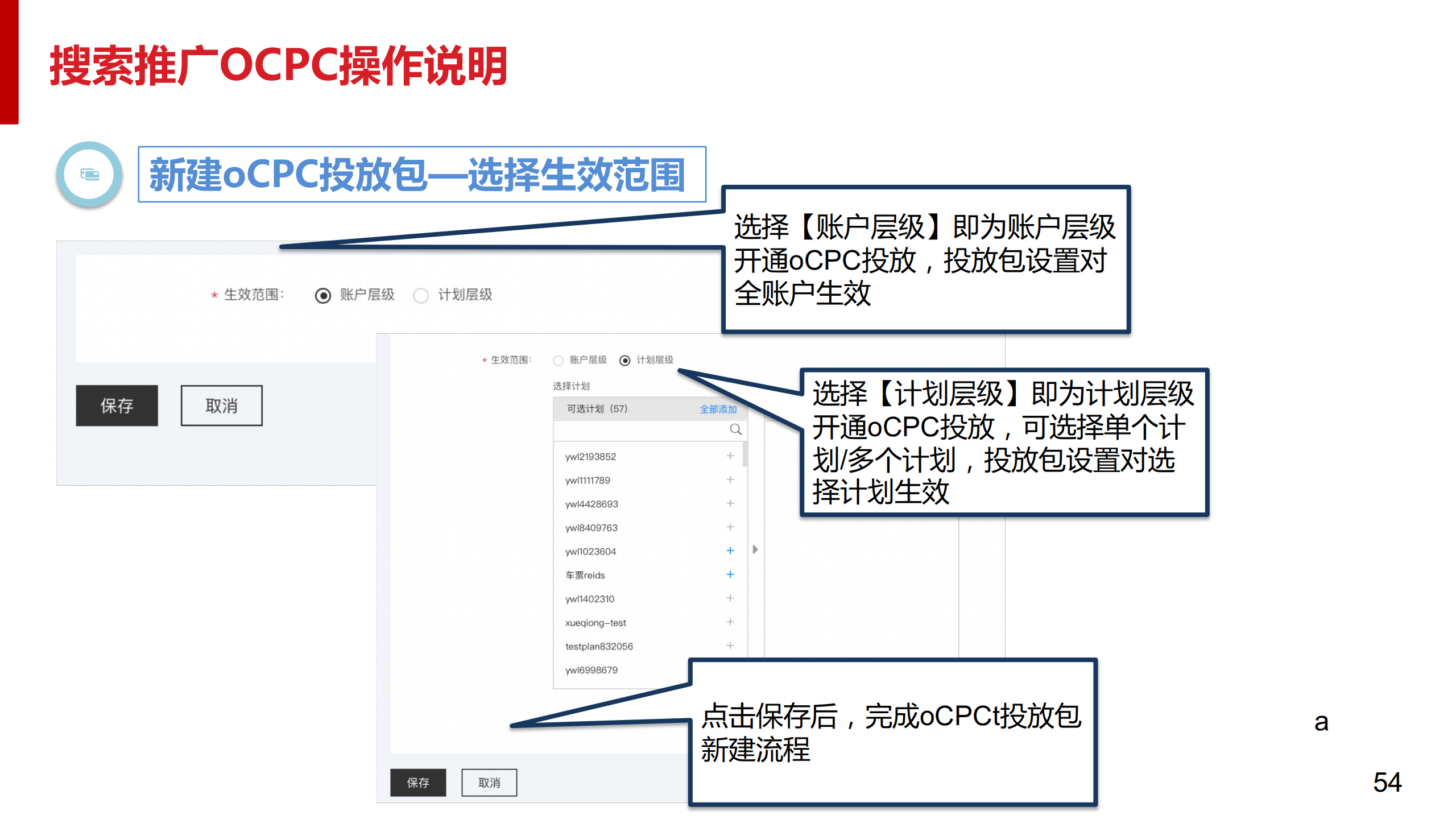Viewport: 1456px width, 819px height.
Task: Select 账户层级 radio in the left panel
Action: tap(322, 295)
